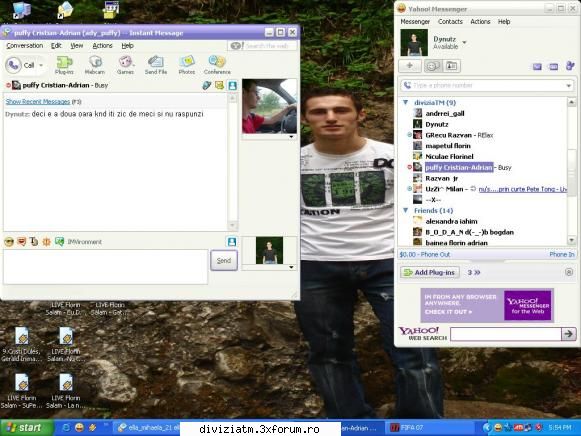Open the Contacts menu
The width and height of the screenshot is (581, 436).
(x=450, y=21)
